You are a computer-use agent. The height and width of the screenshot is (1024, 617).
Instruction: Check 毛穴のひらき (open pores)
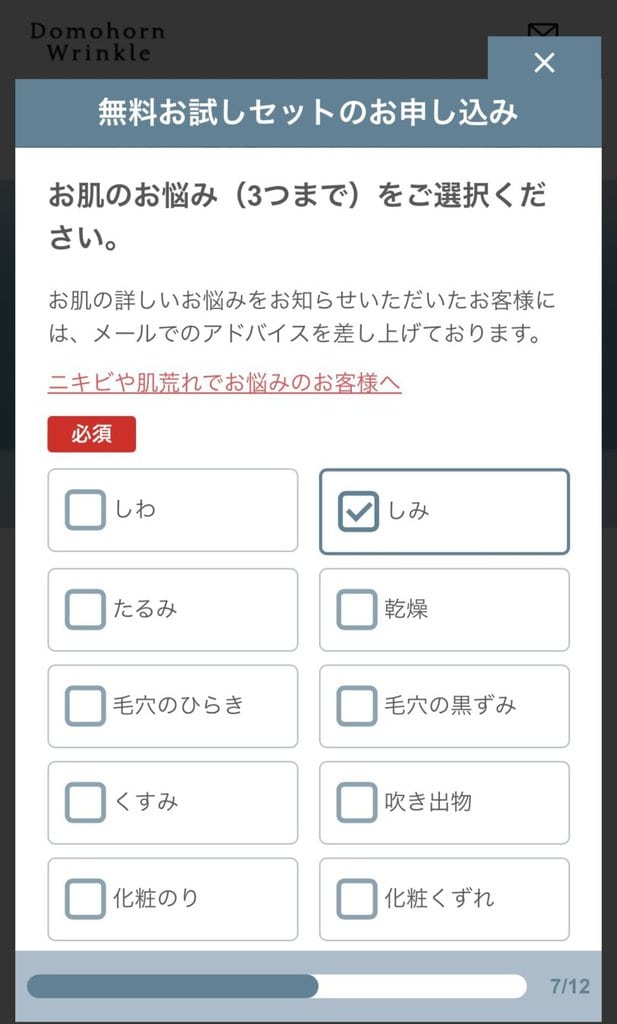point(85,706)
